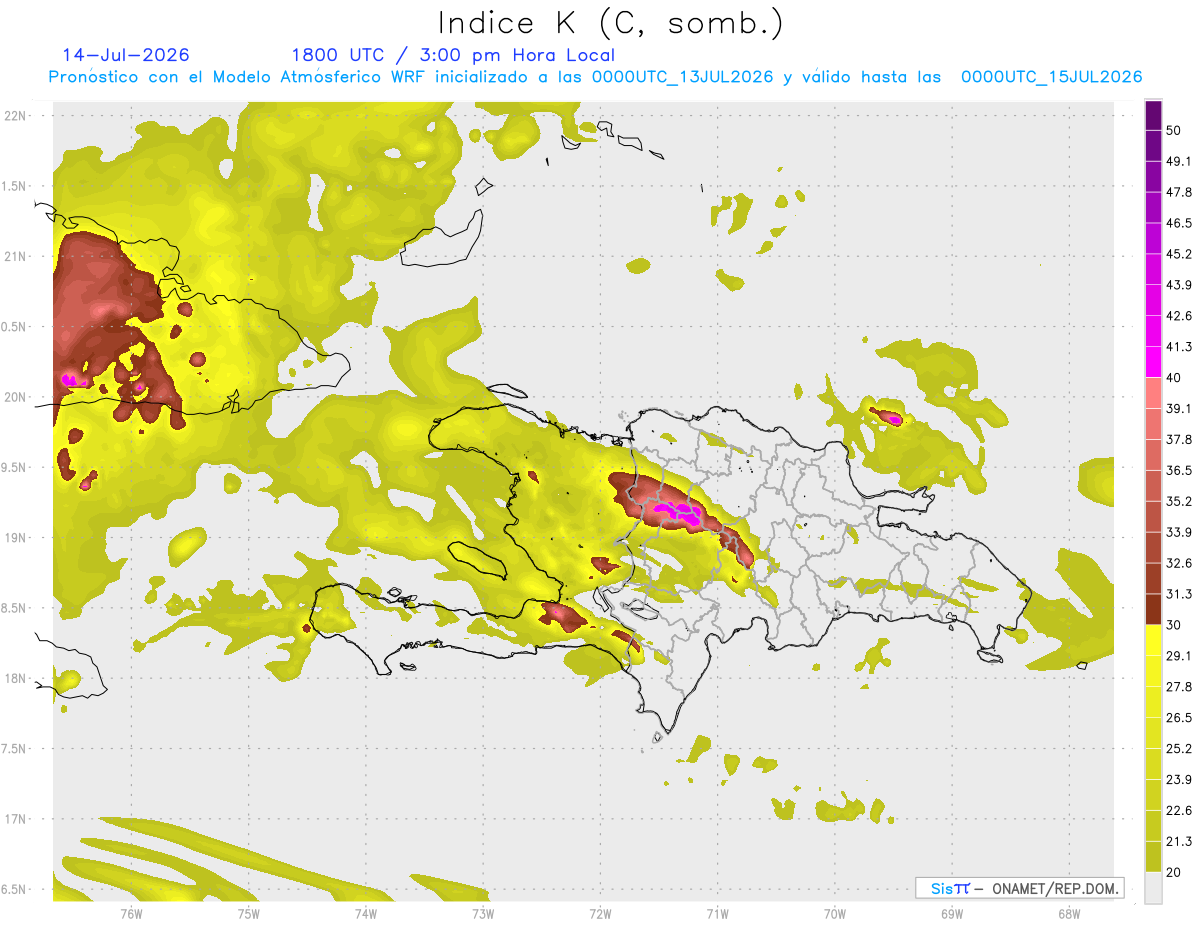
Task: Click the colorbar value '40'
Action: [x=1174, y=377]
